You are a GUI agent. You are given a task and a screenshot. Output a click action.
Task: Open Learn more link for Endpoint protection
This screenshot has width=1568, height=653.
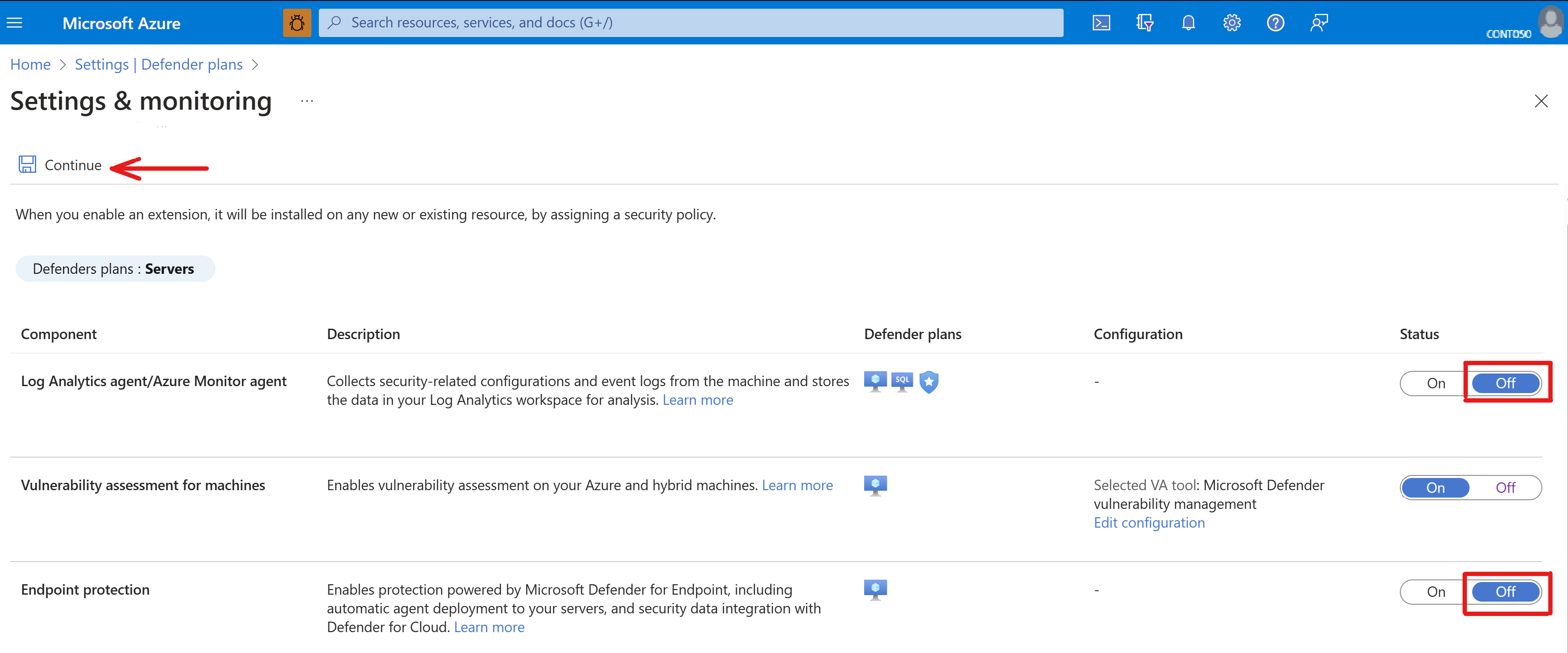click(489, 627)
